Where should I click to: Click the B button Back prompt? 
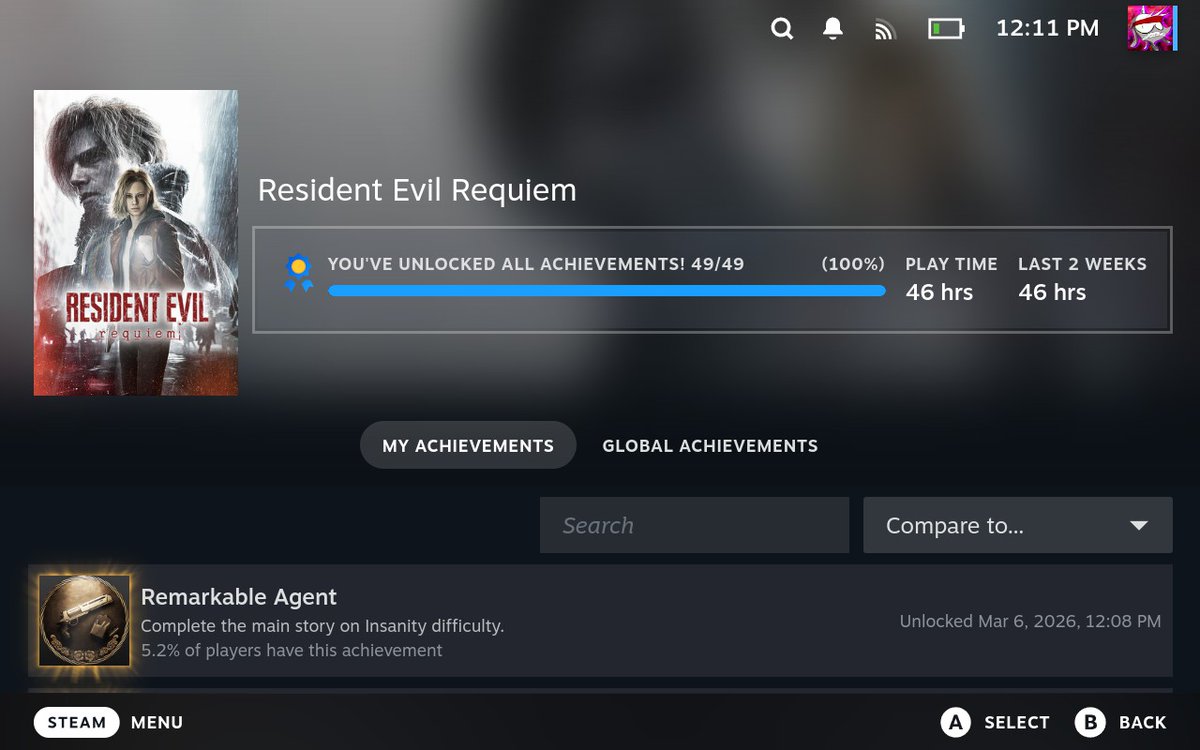point(1120,722)
